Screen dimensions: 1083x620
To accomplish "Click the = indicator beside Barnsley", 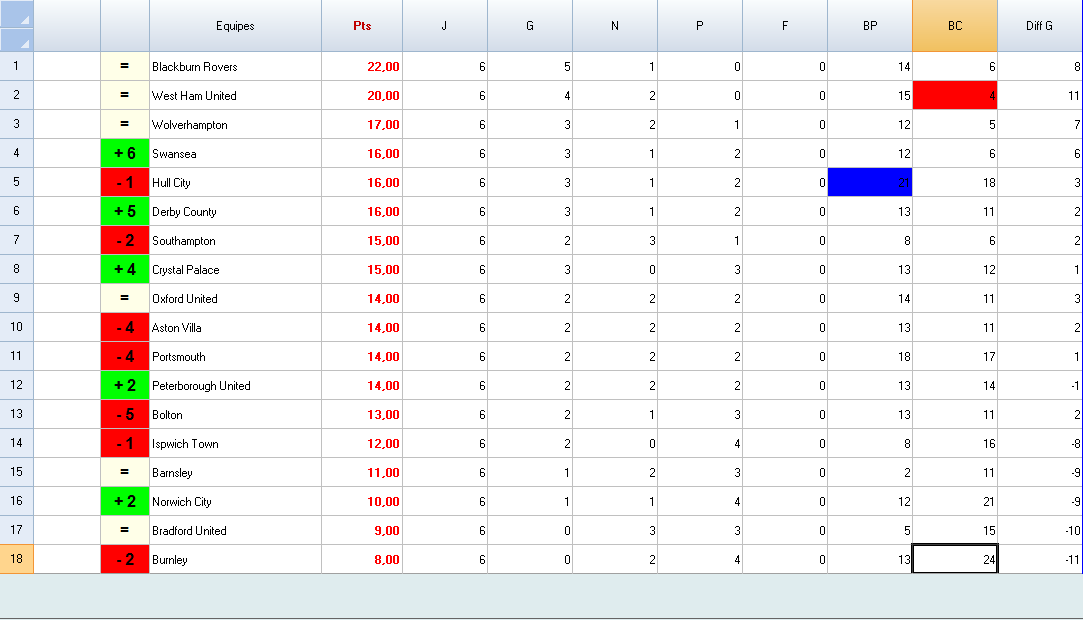I will click(125, 472).
